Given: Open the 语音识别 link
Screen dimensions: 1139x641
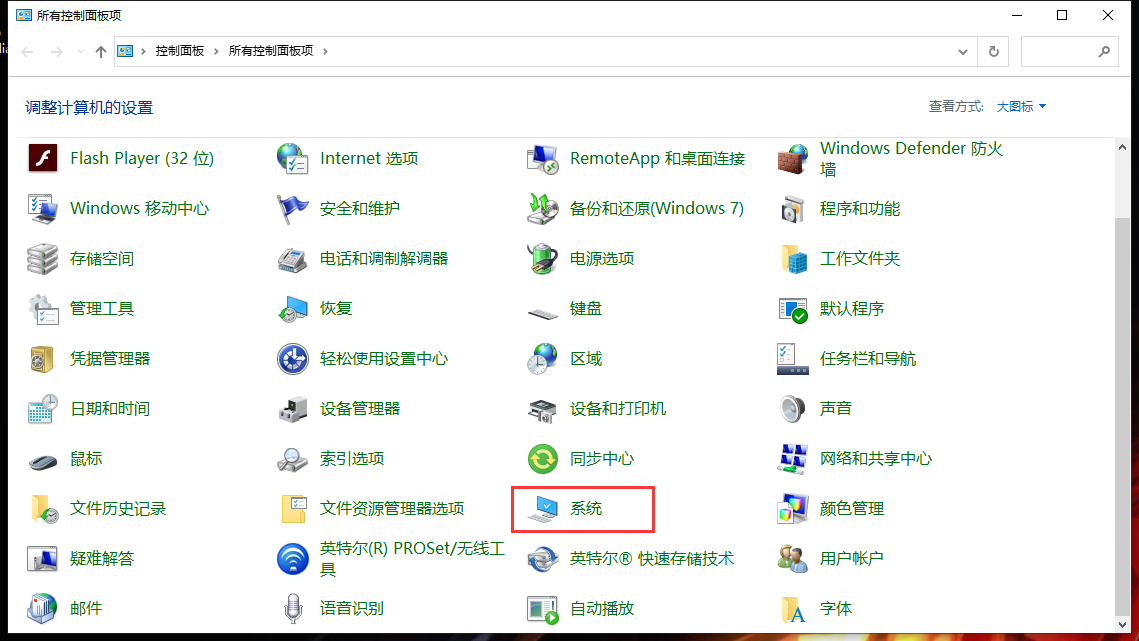Looking at the screenshot, I should [x=352, y=608].
